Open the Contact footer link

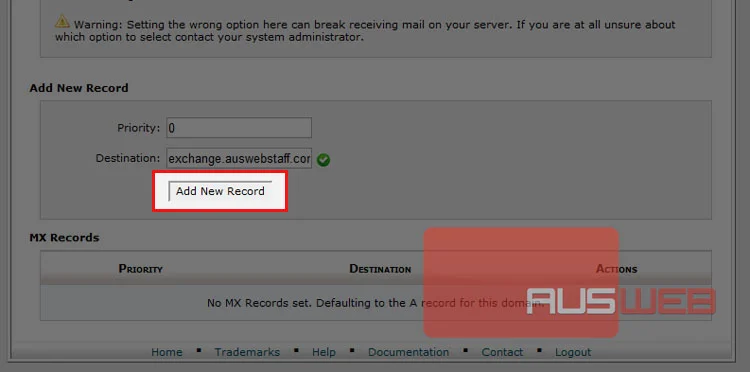click(x=502, y=352)
